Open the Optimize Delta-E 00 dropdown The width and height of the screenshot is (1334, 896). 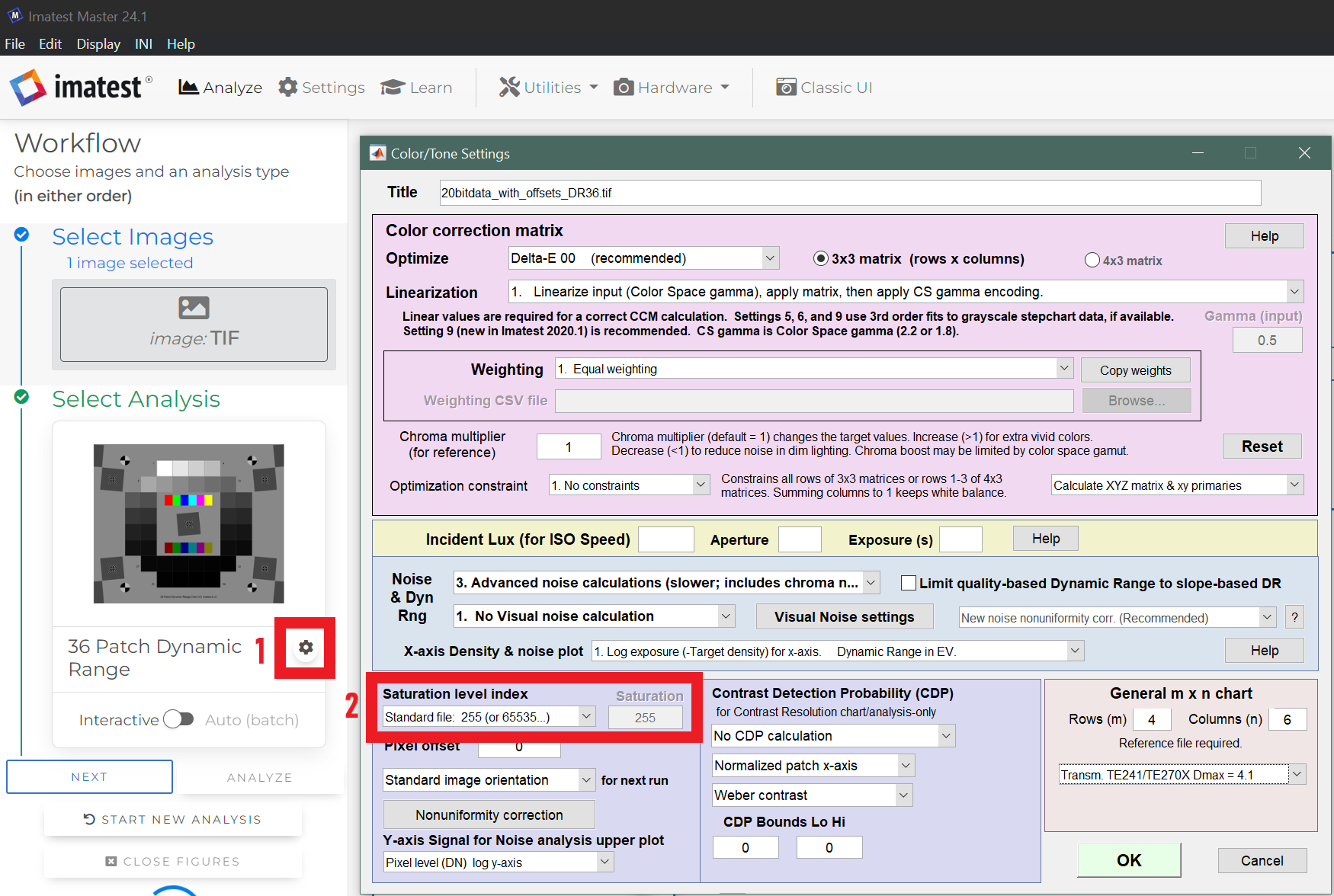643,258
